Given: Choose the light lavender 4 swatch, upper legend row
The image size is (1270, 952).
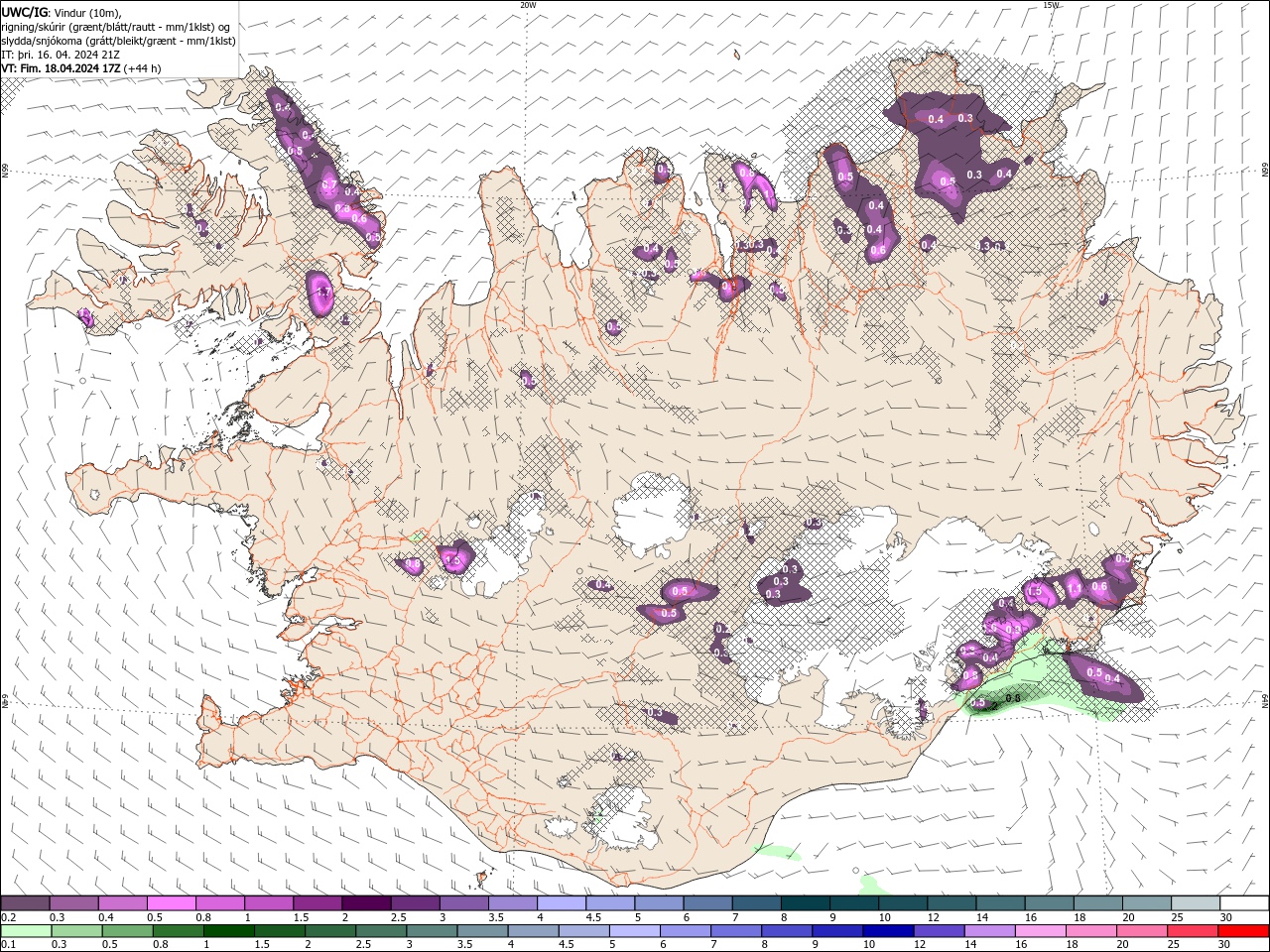Looking at the screenshot, I should [562, 903].
